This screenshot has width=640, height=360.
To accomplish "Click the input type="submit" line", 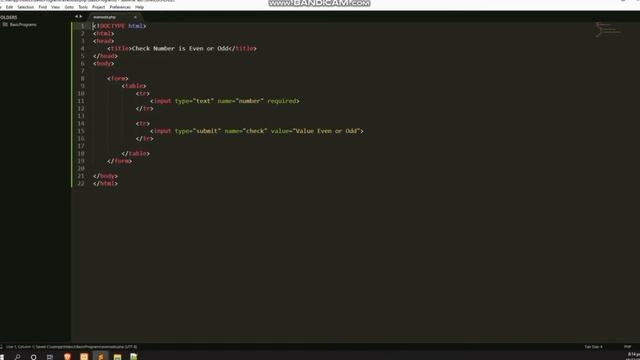I will point(257,131).
